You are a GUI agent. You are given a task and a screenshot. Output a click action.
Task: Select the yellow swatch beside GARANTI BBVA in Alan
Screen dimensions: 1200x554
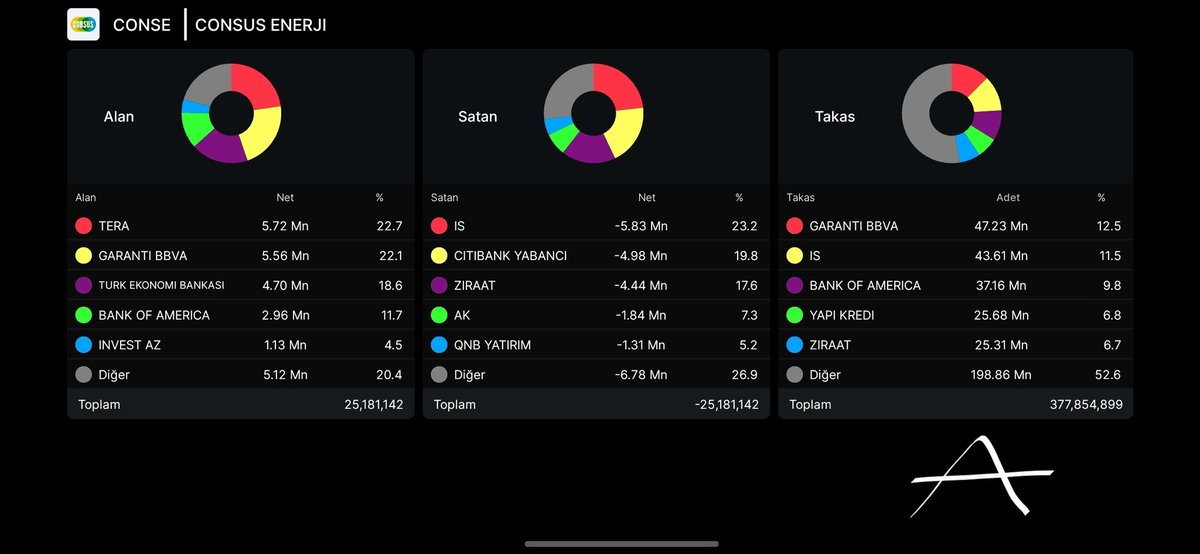pos(84,255)
